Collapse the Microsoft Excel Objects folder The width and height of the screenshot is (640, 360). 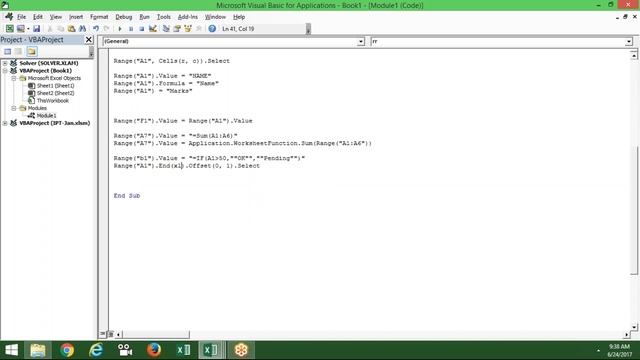pyautogui.click(x=14, y=78)
